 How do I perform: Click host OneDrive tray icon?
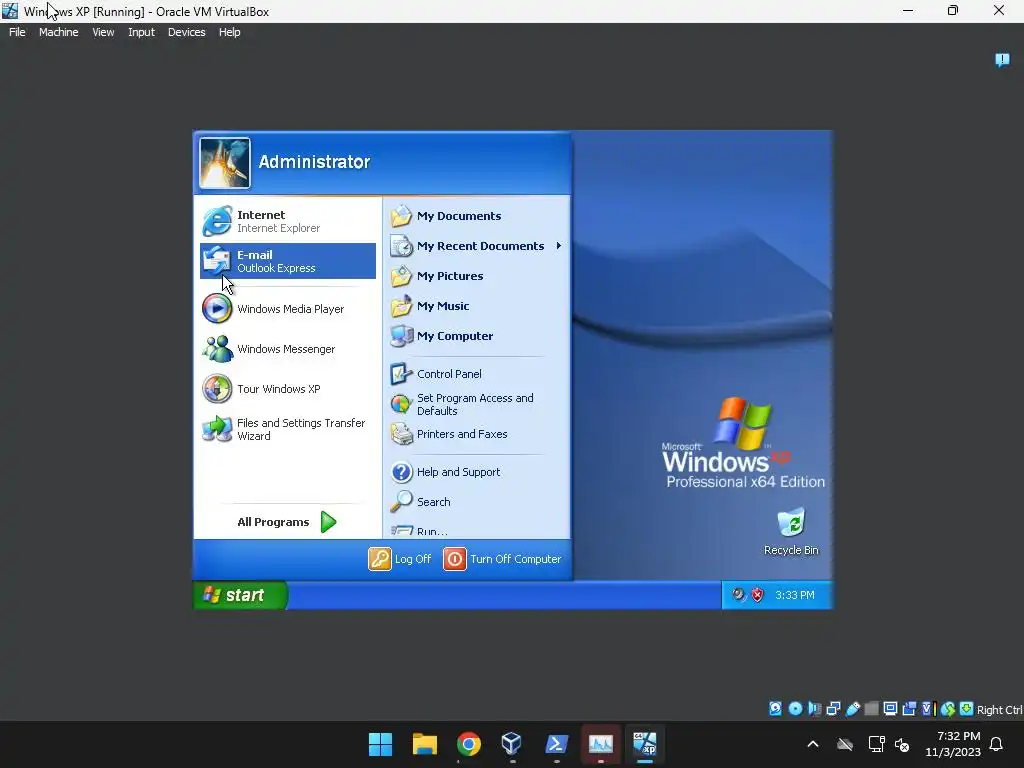pyautogui.click(x=845, y=744)
